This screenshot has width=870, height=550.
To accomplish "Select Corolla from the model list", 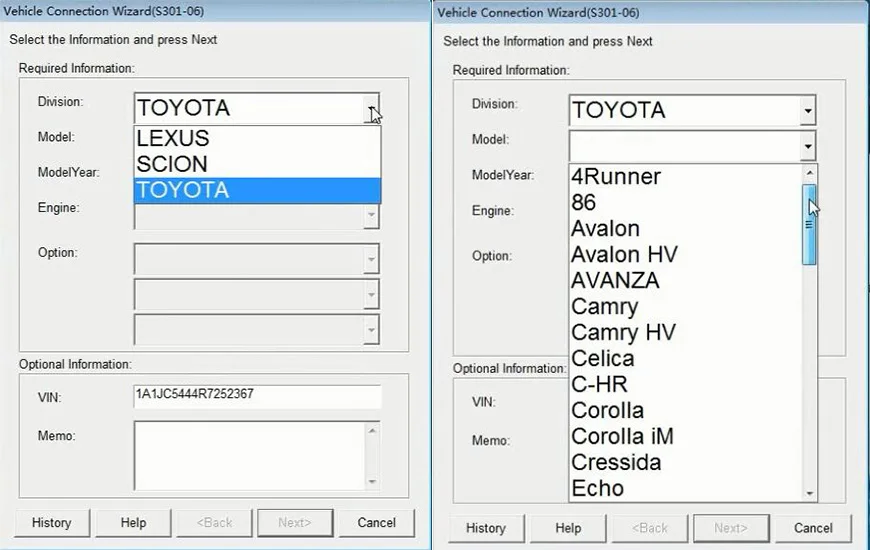I will [686, 411].
